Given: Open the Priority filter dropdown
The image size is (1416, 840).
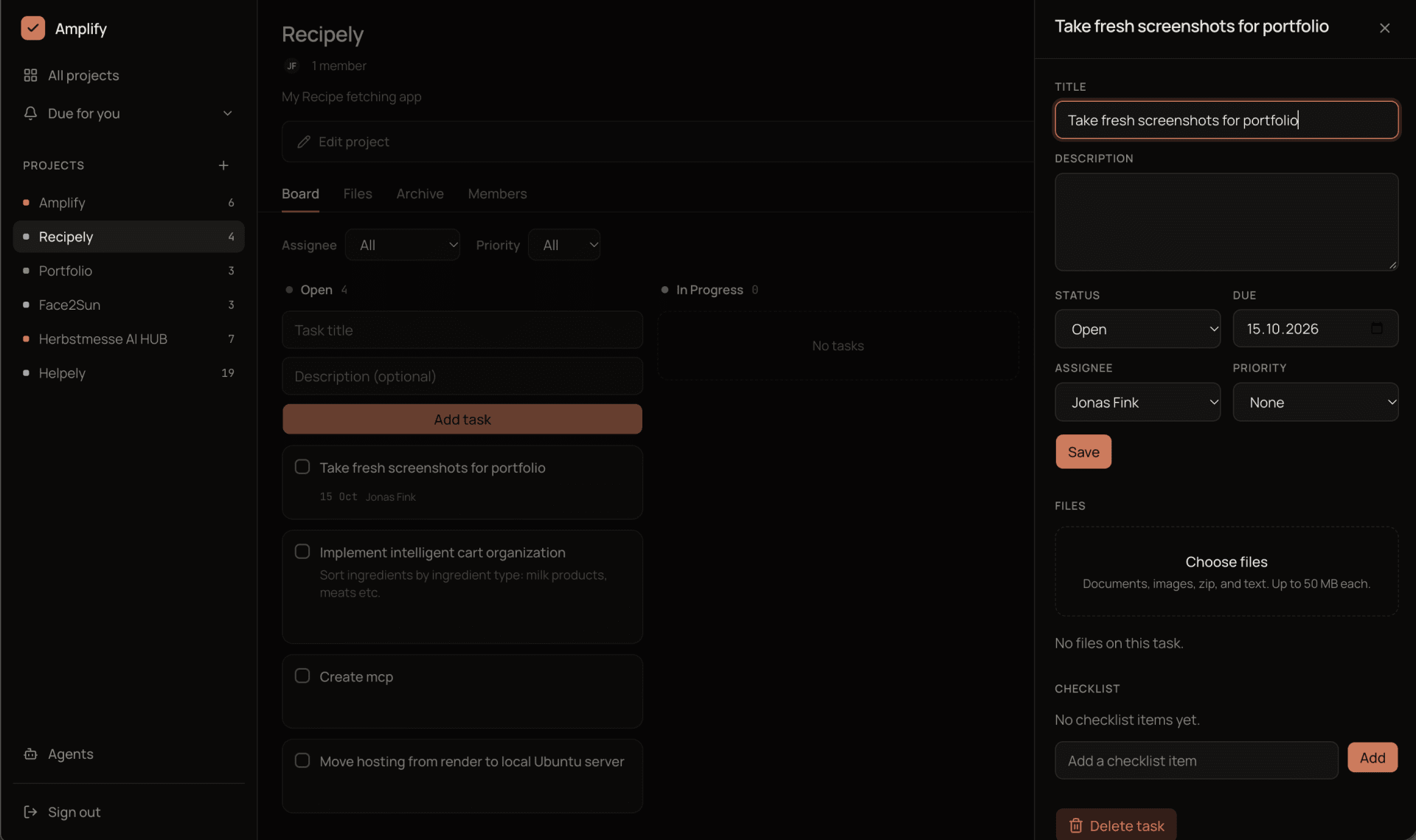Looking at the screenshot, I should coord(564,245).
